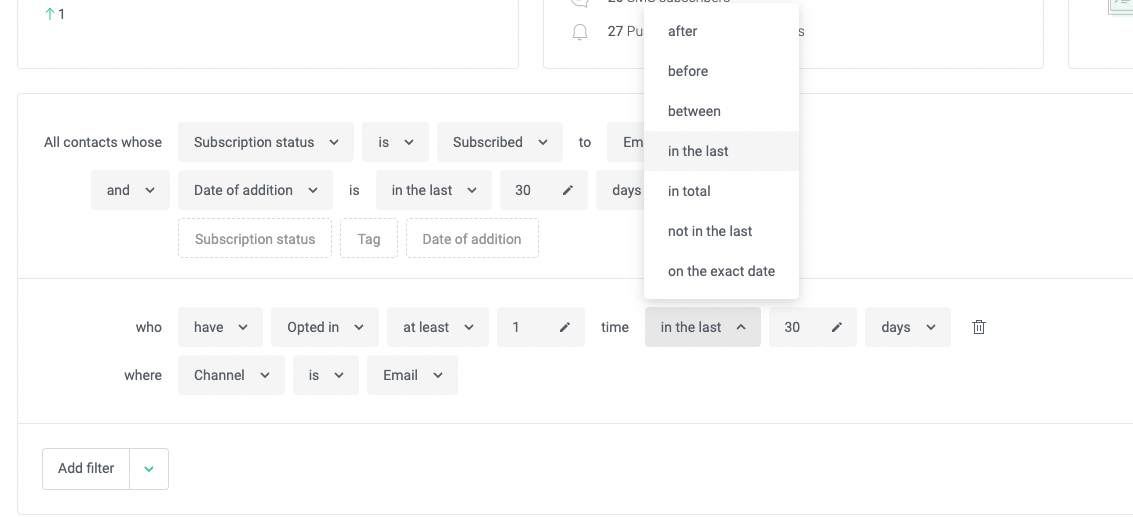Expand the Add filter arrow menu
This screenshot has width=1133, height=517.
(x=149, y=469)
